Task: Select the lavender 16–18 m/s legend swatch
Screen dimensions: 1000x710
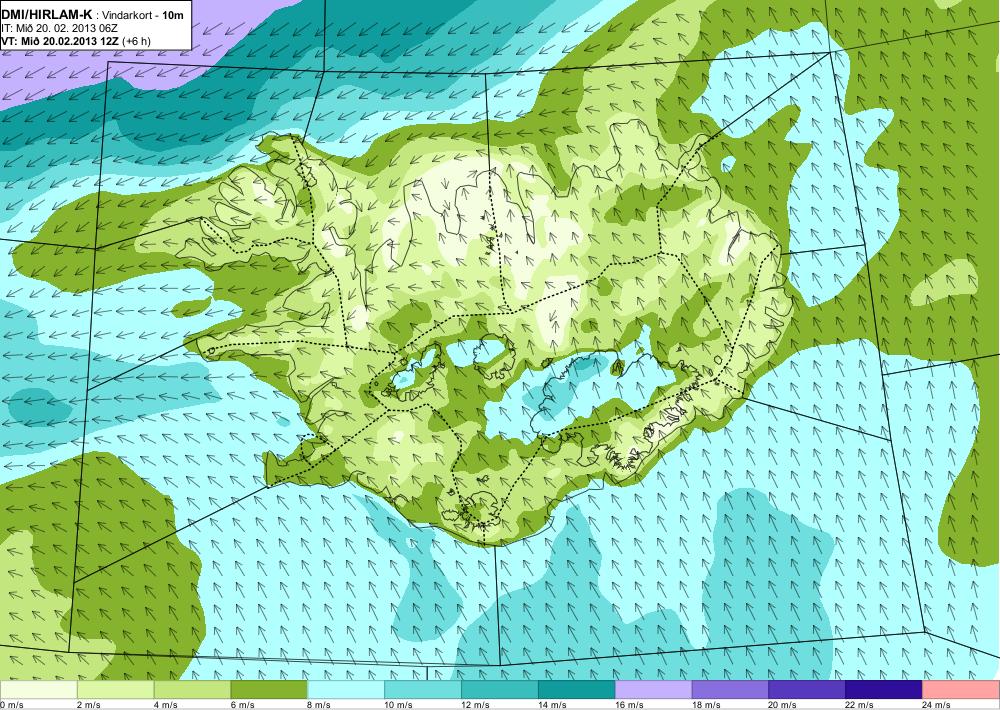Action: pyautogui.click(x=653, y=690)
